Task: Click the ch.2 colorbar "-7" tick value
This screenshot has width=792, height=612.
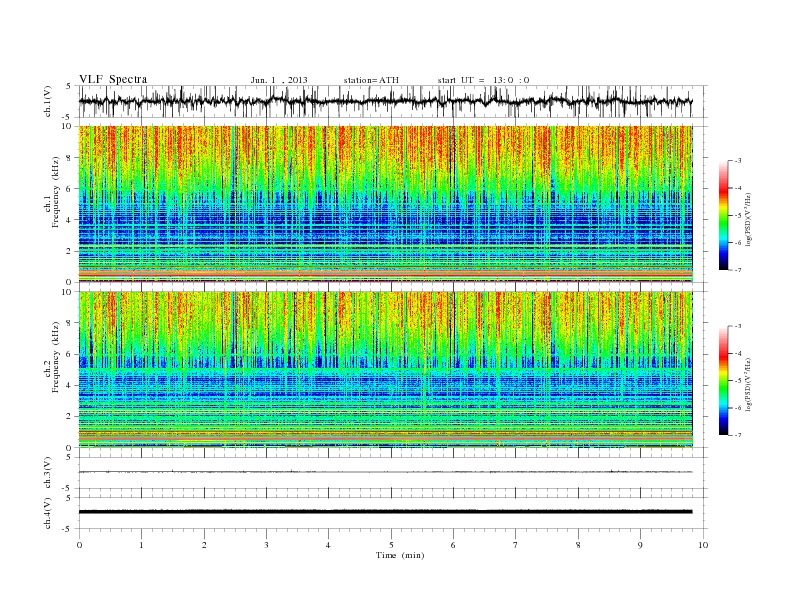Action: click(x=738, y=435)
